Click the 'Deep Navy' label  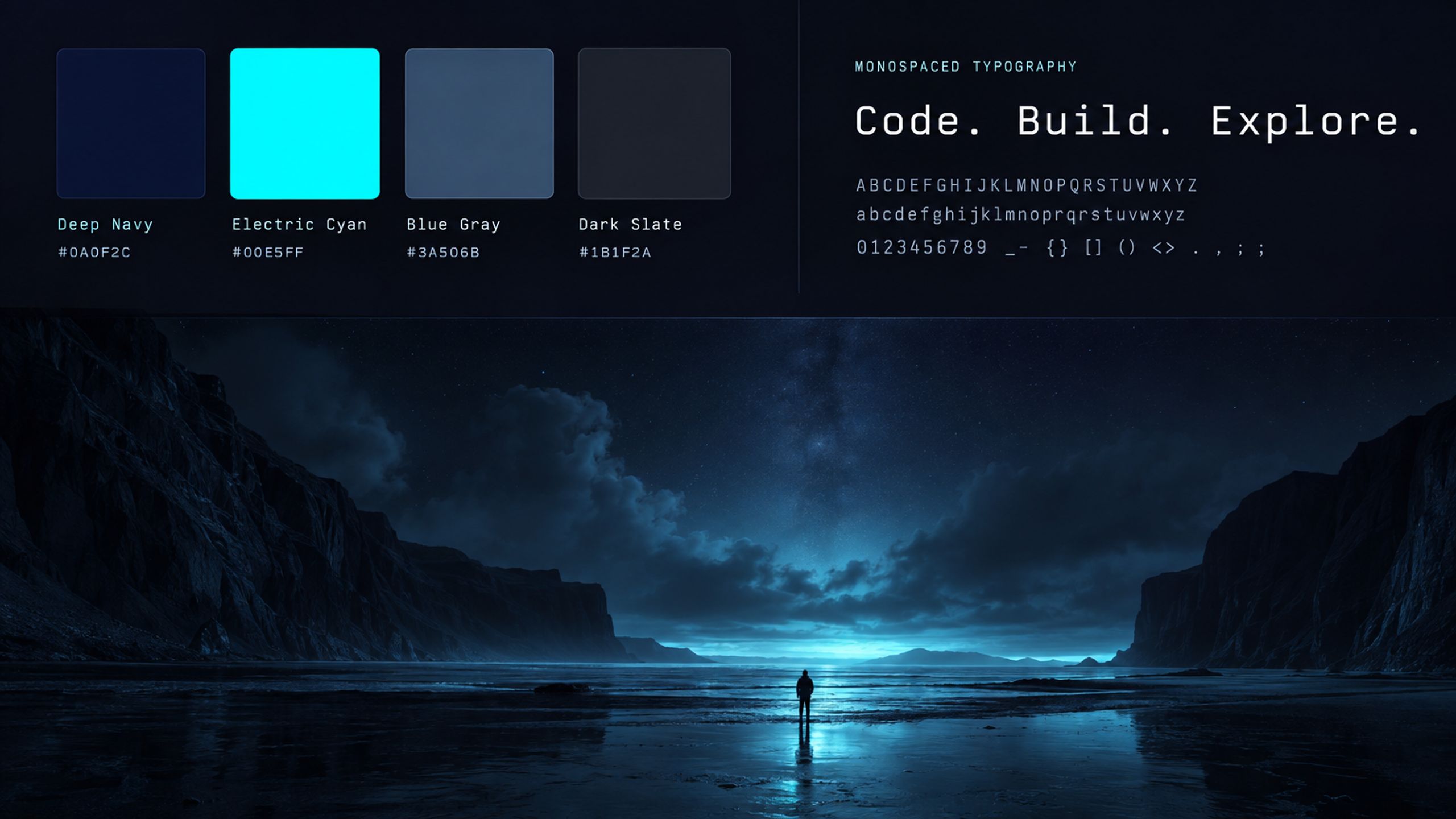(x=105, y=225)
